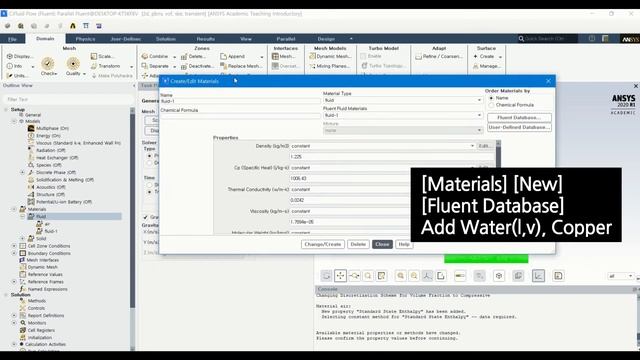The image size is (640, 360).
Task: Choose Separate zones in the ribbon
Action: (156, 66)
